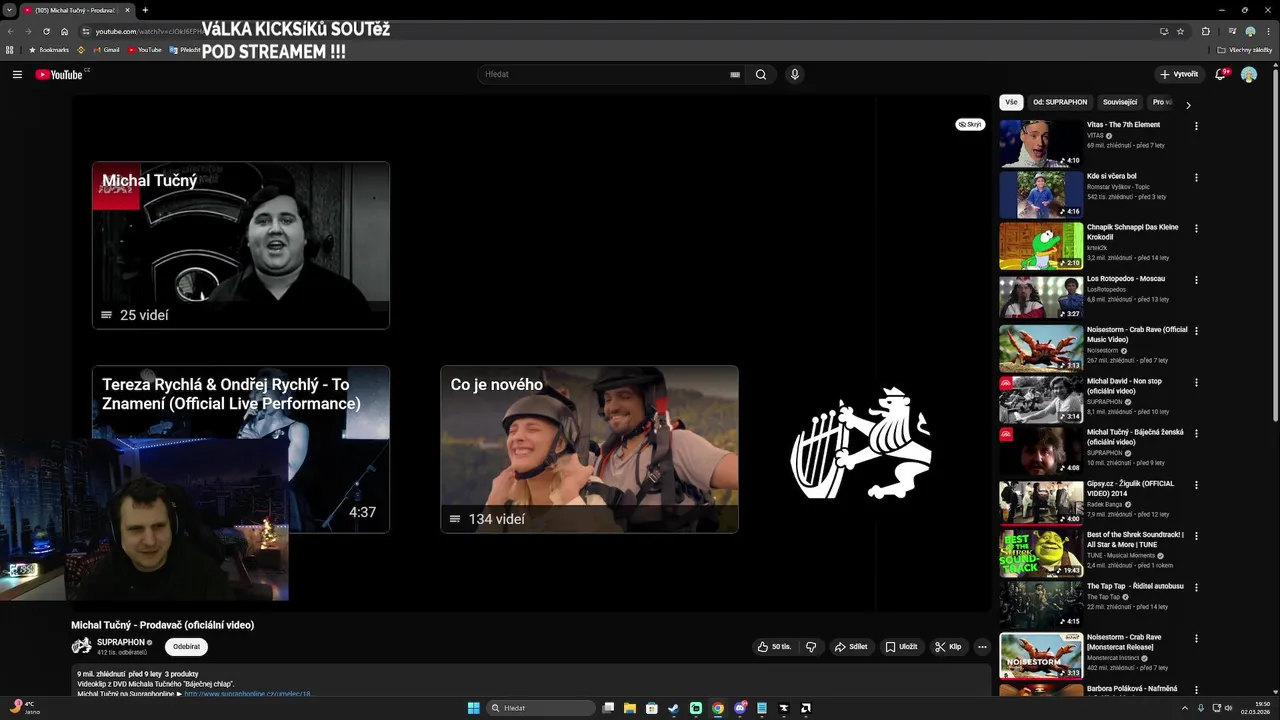Play Kde si včera bol thumbnail
1280x720 pixels.
tap(1041, 194)
